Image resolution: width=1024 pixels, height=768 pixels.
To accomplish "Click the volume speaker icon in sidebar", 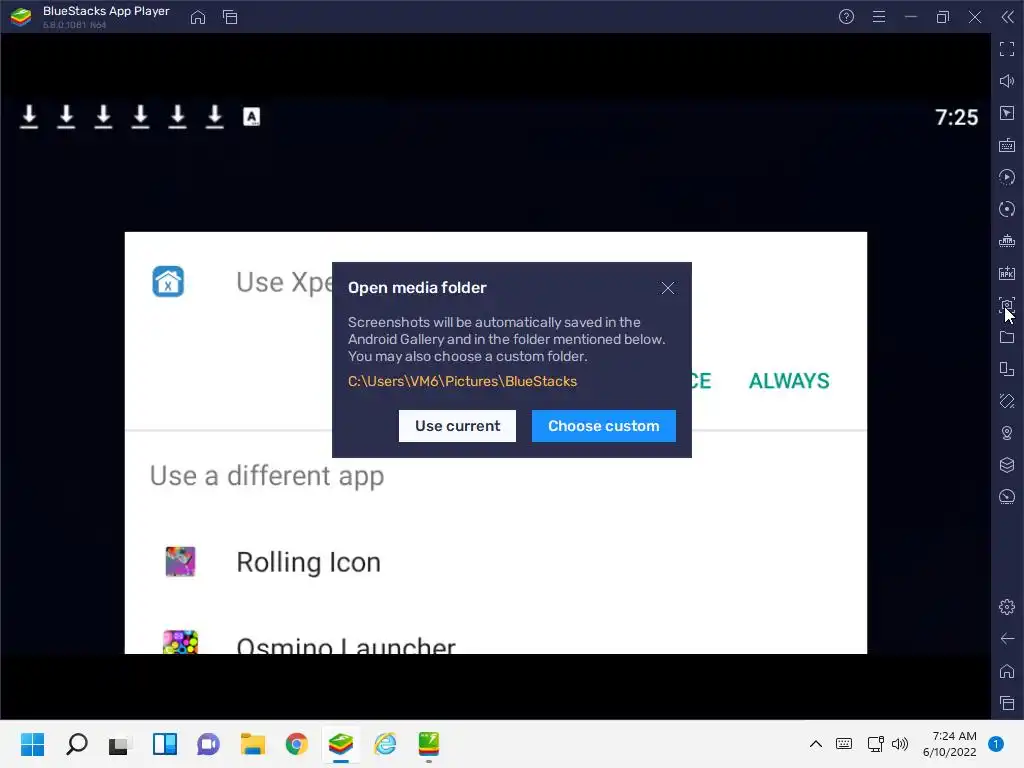I will [1007, 81].
